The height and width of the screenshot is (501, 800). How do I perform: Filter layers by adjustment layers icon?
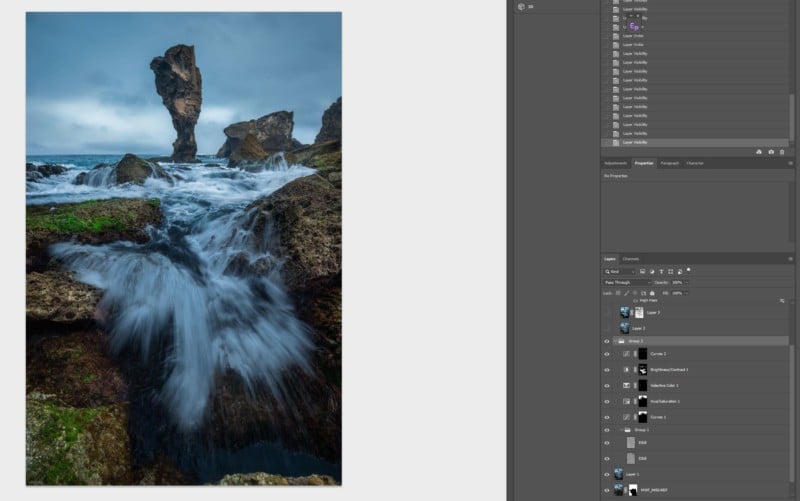click(652, 271)
